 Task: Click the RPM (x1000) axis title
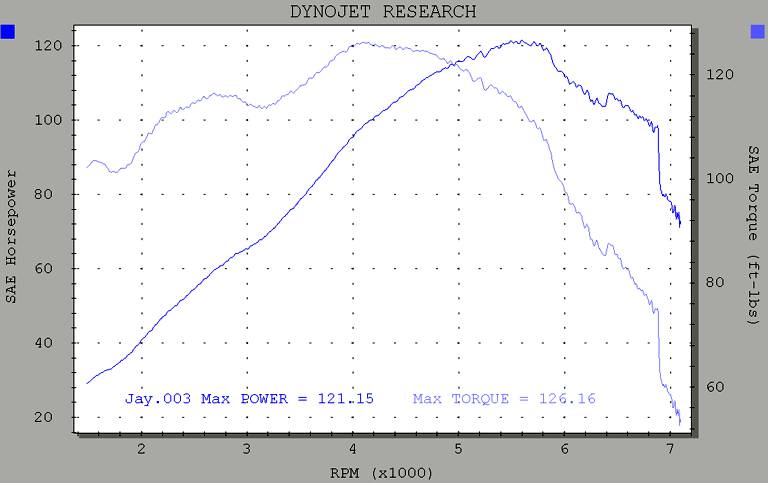click(383, 469)
